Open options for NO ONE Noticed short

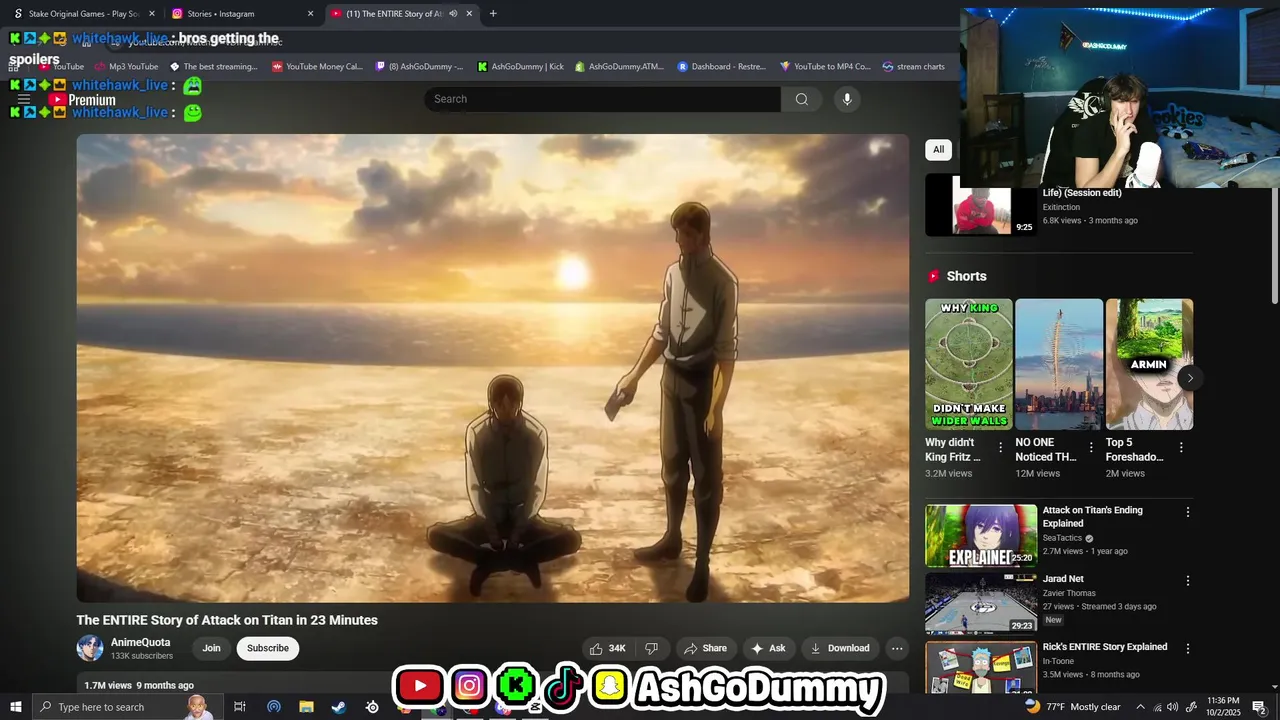[x=1091, y=448]
